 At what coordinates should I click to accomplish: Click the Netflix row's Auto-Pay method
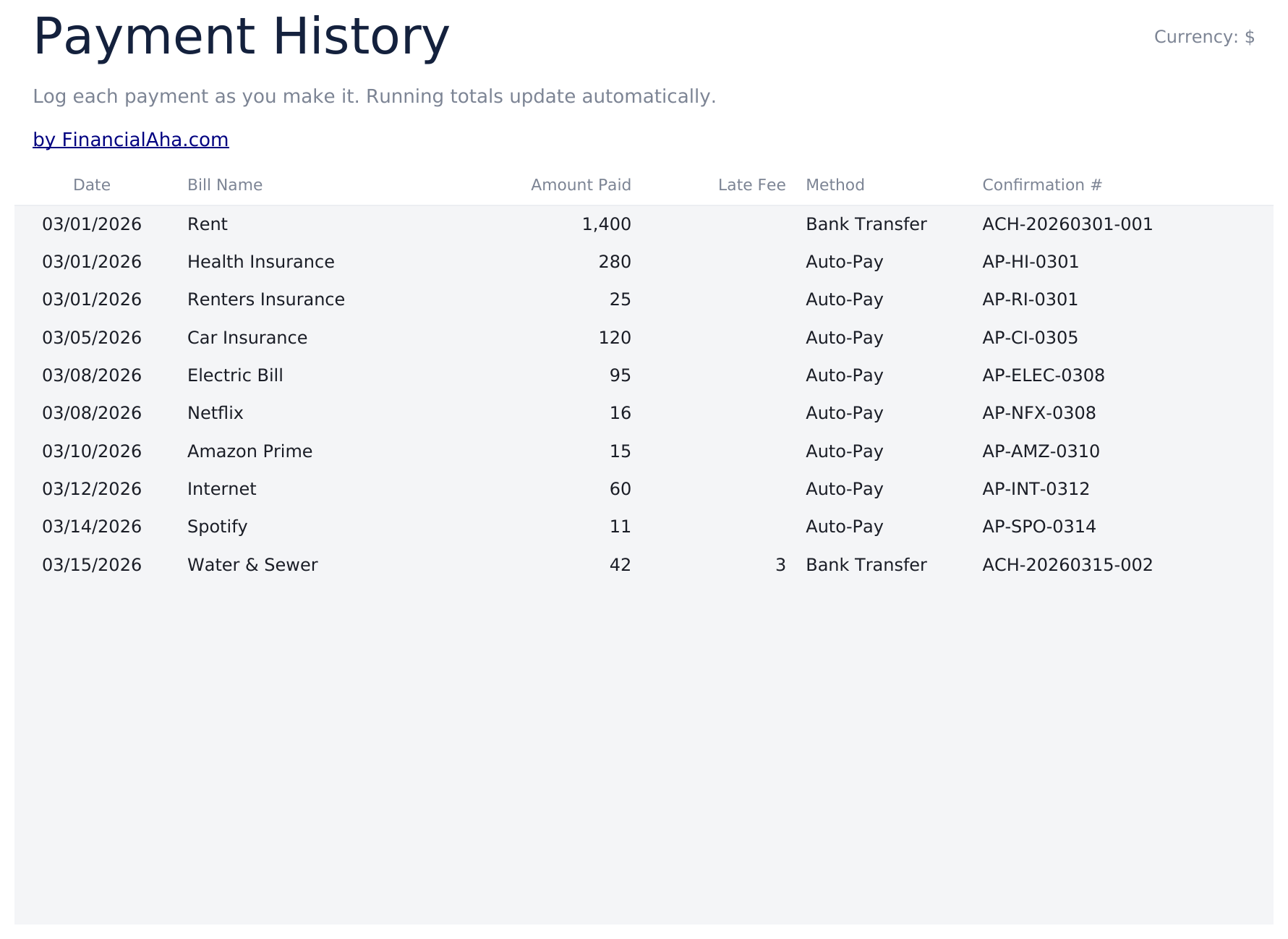click(845, 413)
